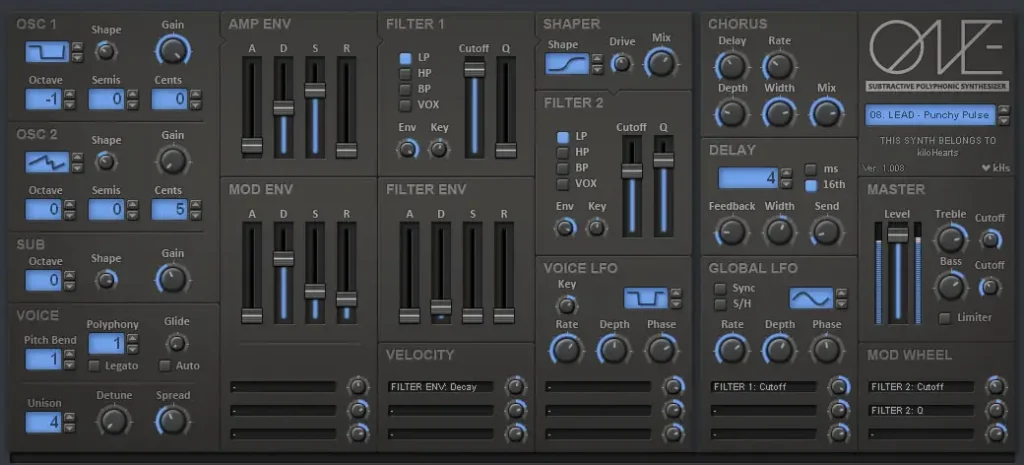Click the Filter 1 Cutoff slider
Screen dimensions: 1024x465
[x=475, y=107]
